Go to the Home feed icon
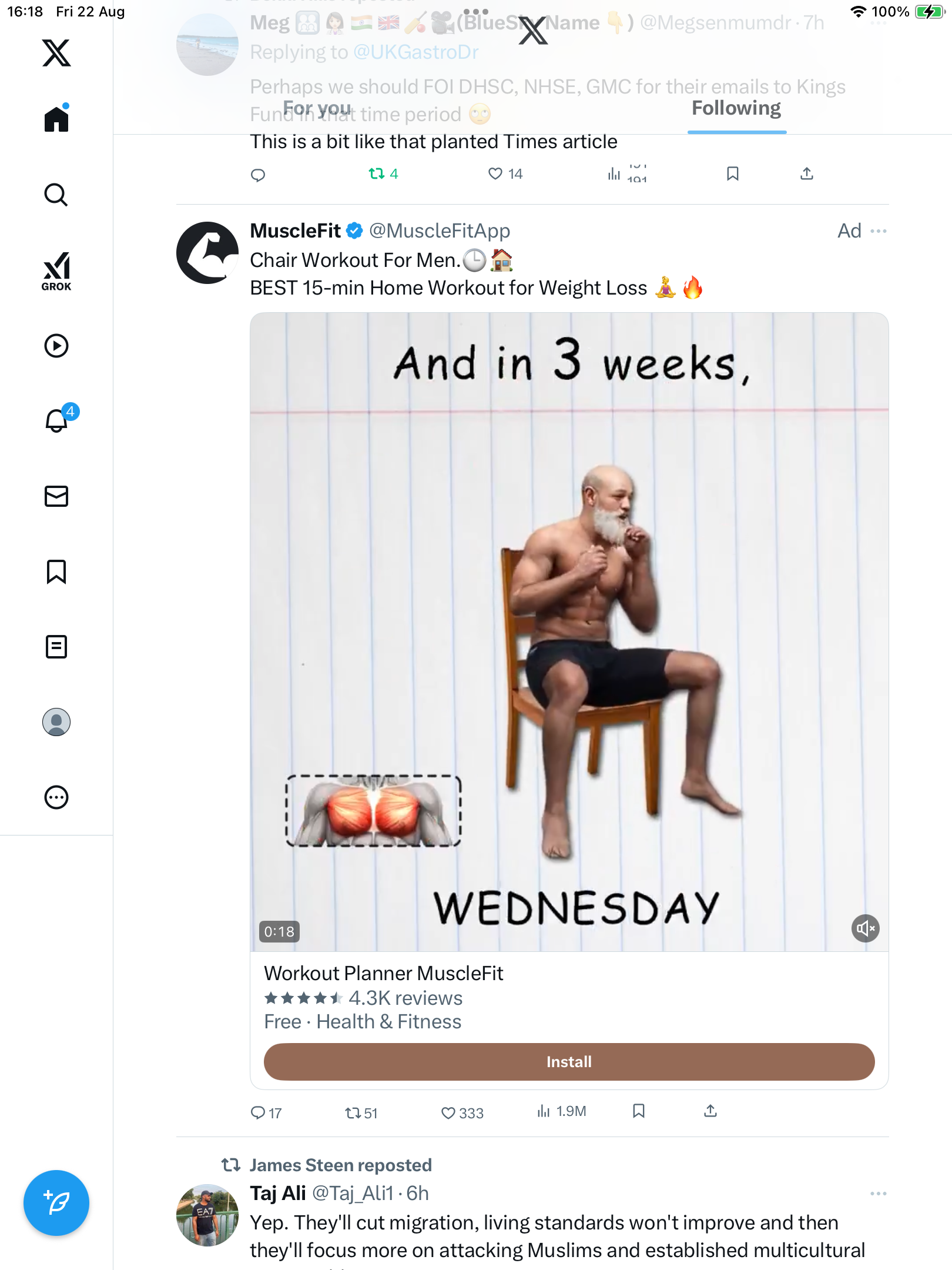This screenshot has height=1270, width=952. 56,119
